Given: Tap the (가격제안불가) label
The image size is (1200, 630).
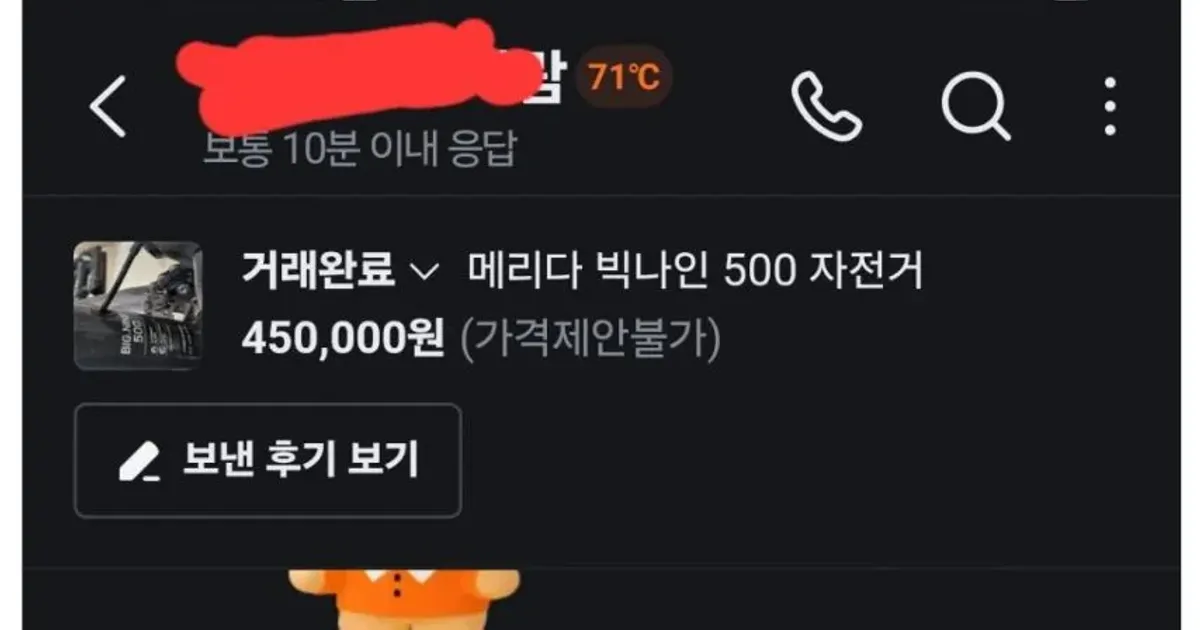Looking at the screenshot, I should pos(590,342).
